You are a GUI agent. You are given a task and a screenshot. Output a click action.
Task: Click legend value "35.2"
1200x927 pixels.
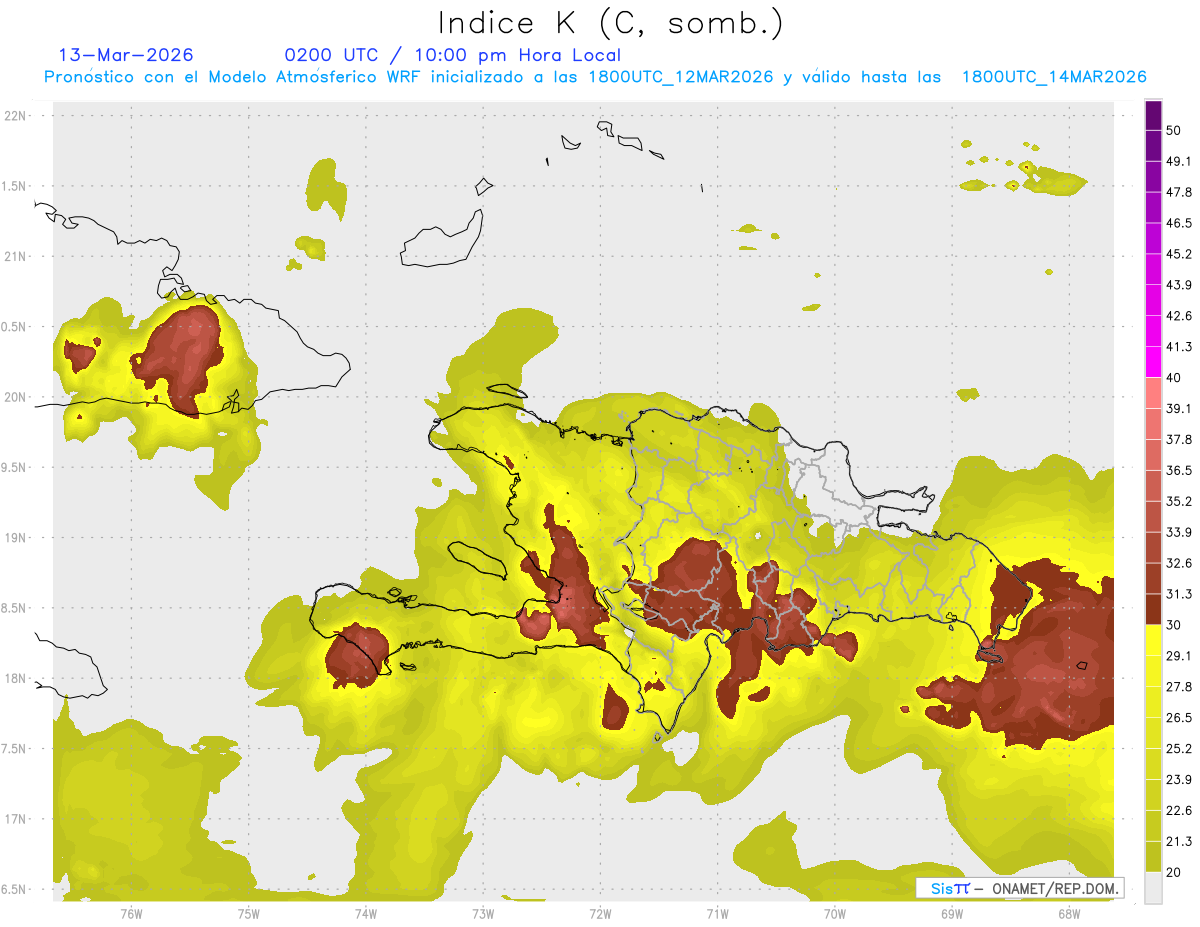[1178, 501]
